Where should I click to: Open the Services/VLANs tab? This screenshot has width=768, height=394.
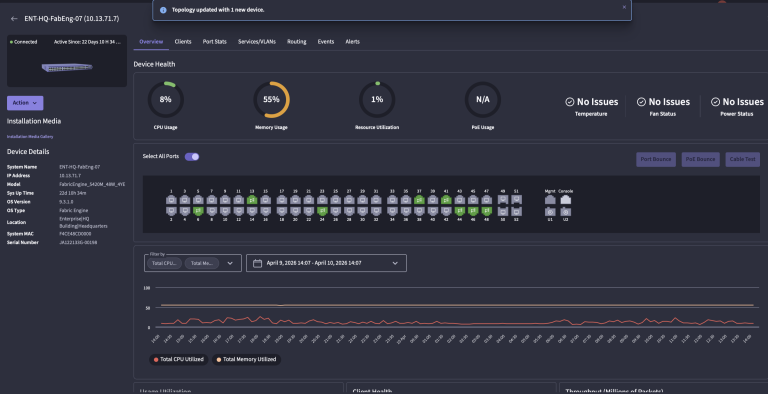point(257,42)
